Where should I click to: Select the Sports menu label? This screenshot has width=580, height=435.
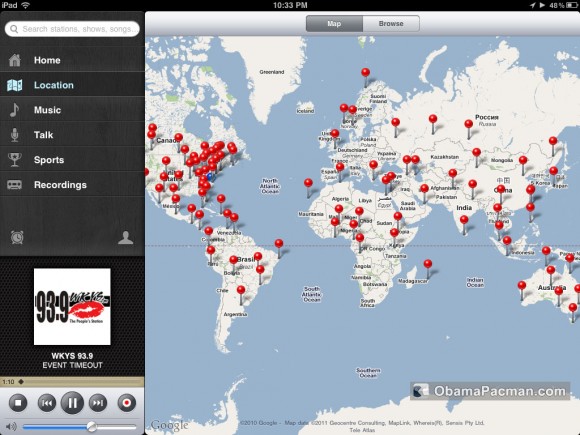tap(49, 160)
